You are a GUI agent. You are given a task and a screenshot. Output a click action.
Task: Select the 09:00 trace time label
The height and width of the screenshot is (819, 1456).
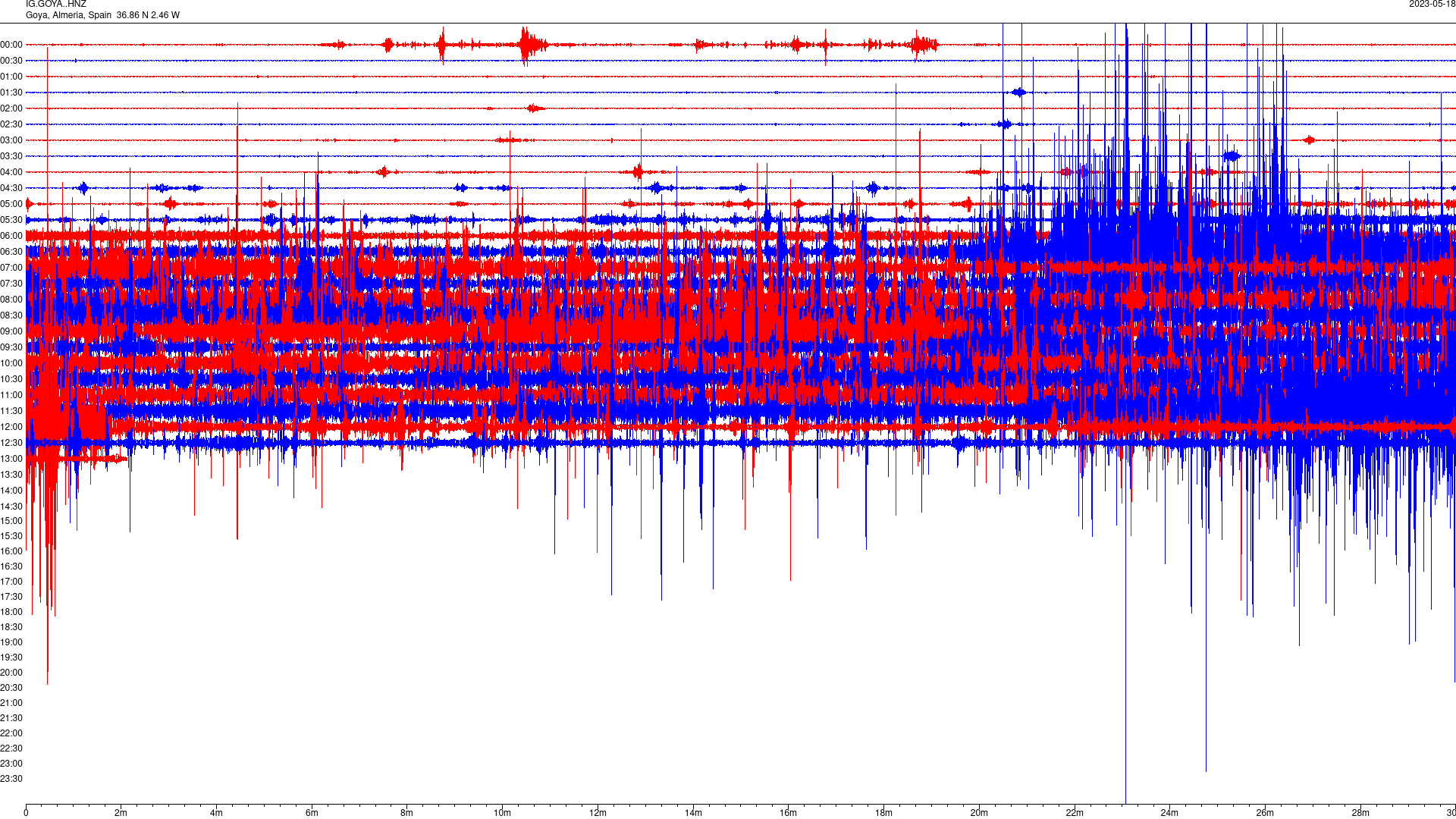pos(11,331)
